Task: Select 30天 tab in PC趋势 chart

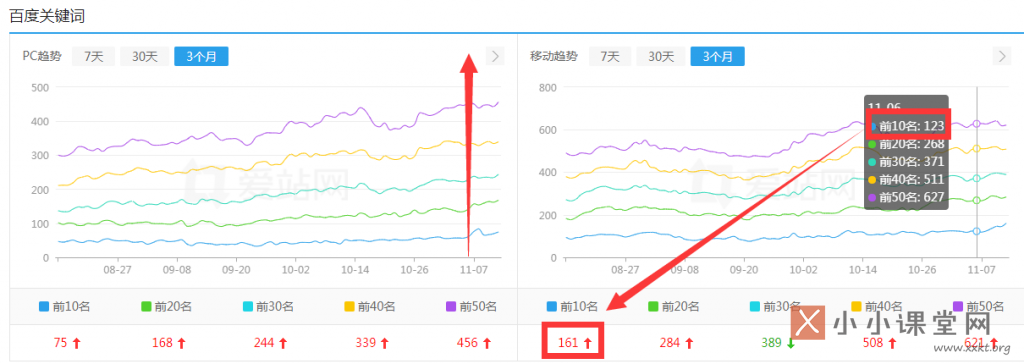Action: tap(145, 56)
